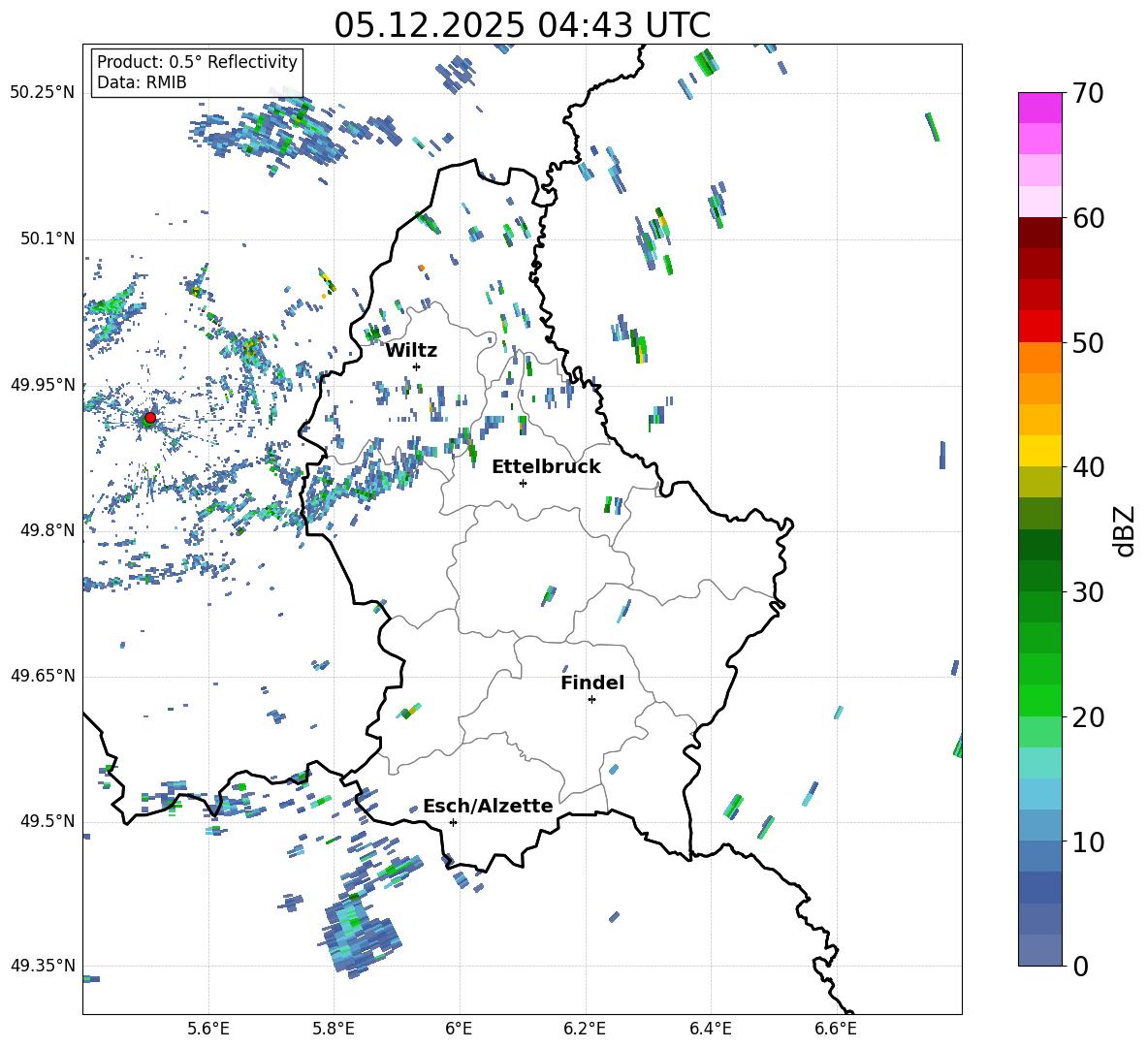Click the red radar site marker
The image size is (1148, 1048).
[149, 418]
